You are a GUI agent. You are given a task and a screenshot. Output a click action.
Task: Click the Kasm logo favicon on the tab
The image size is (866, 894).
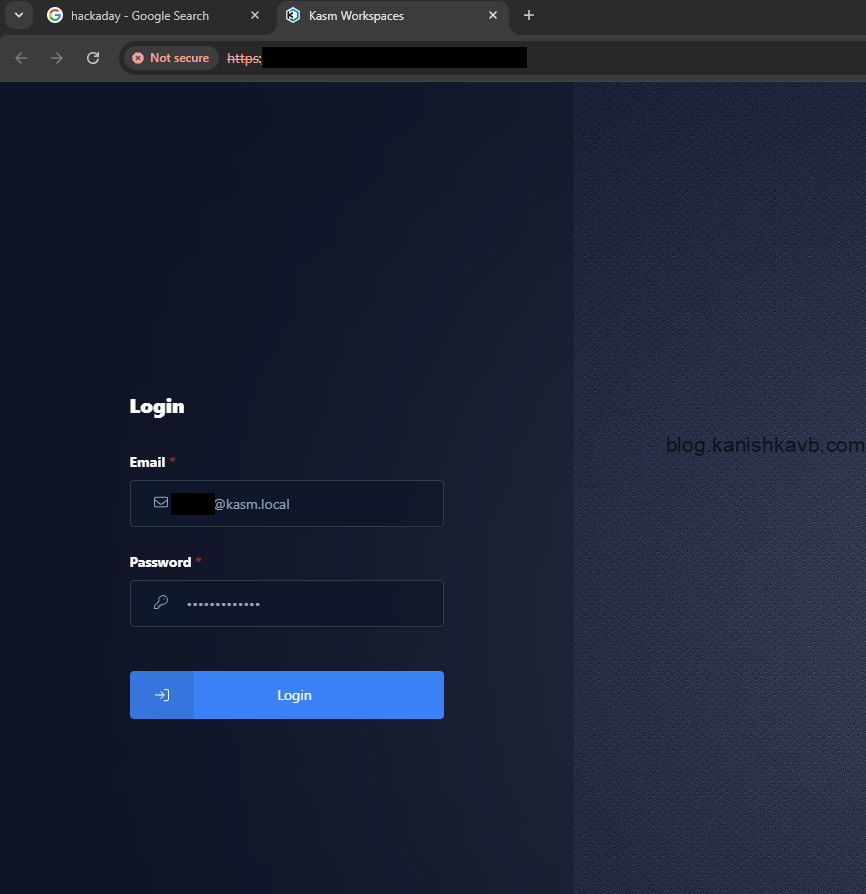(293, 16)
